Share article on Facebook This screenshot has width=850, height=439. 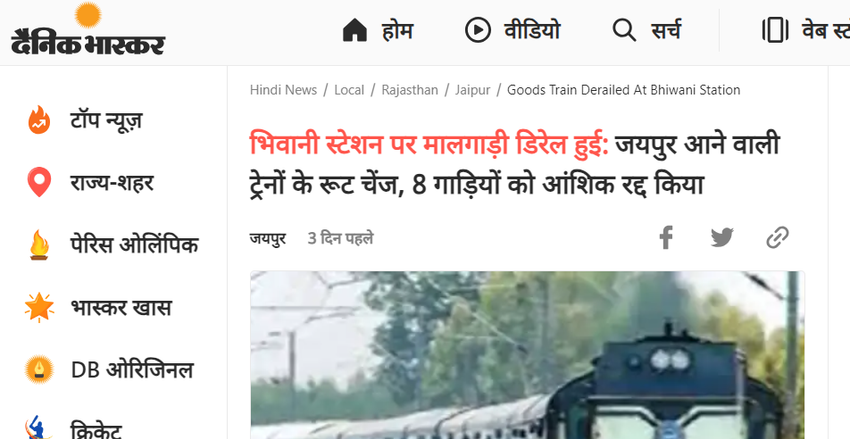[x=666, y=237]
